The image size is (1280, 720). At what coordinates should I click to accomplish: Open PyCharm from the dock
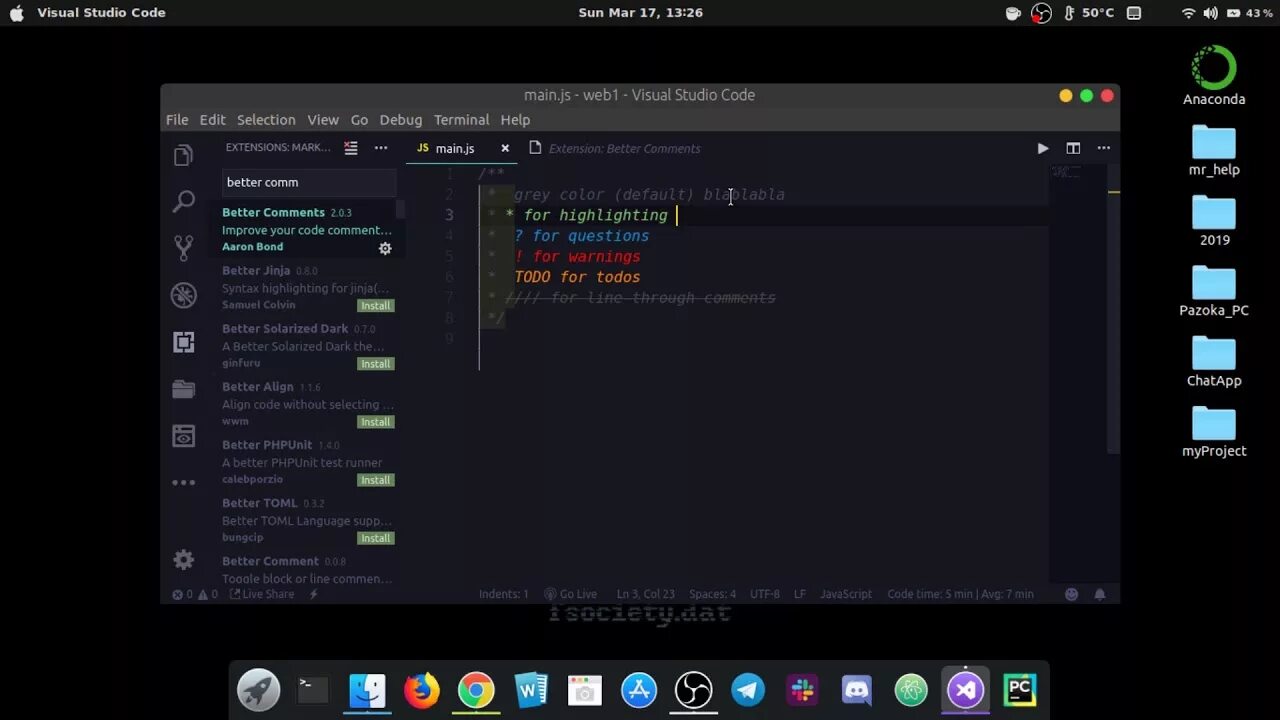click(1019, 690)
